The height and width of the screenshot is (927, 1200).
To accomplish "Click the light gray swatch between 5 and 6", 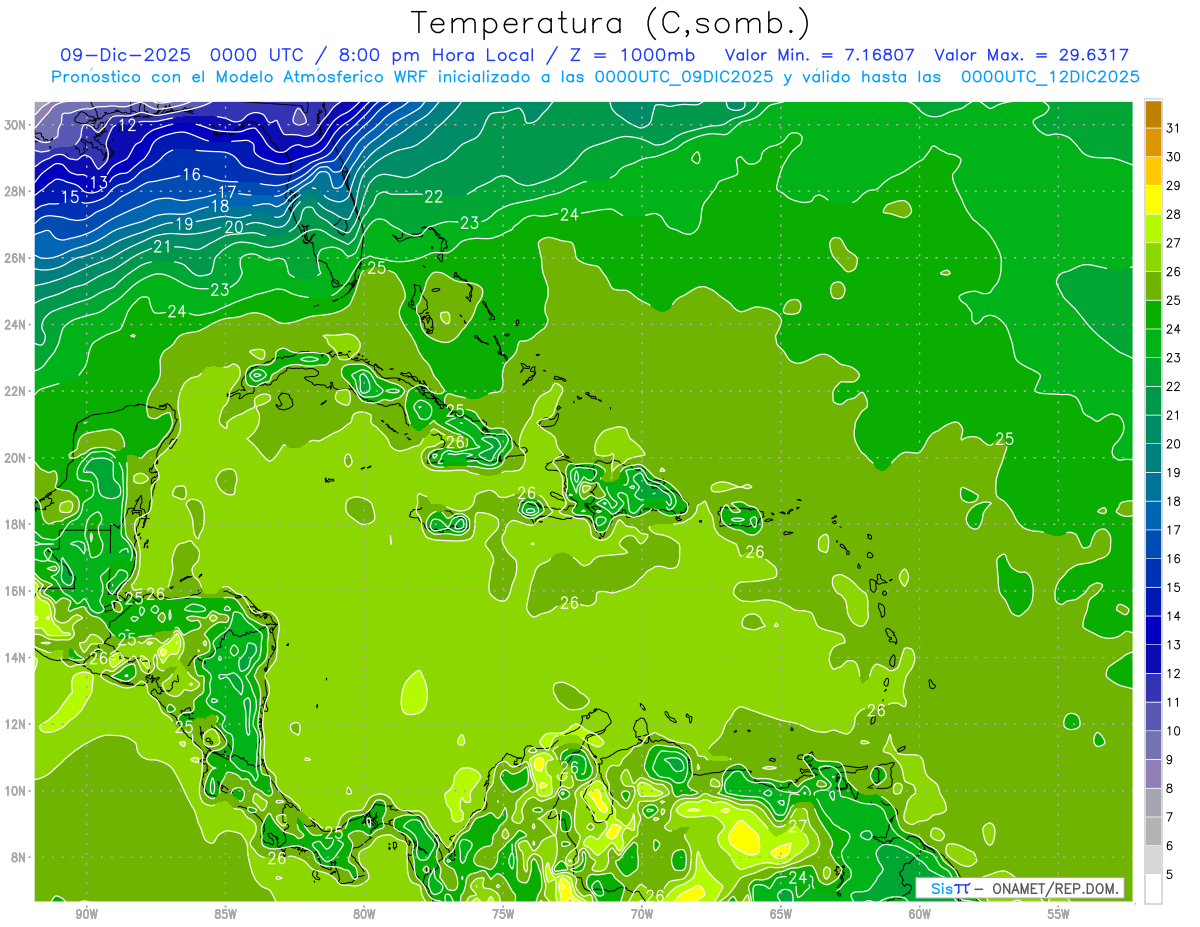I will pos(1153,860).
